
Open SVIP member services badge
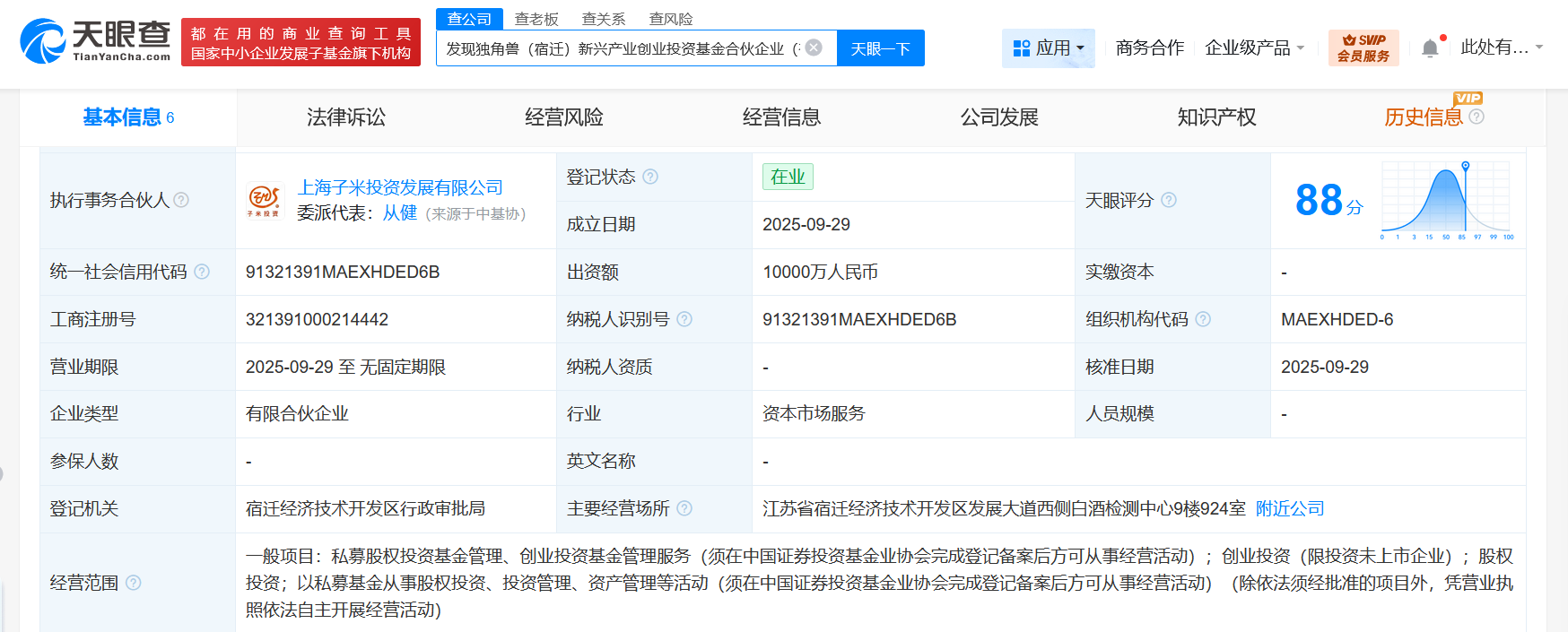coord(1363,48)
